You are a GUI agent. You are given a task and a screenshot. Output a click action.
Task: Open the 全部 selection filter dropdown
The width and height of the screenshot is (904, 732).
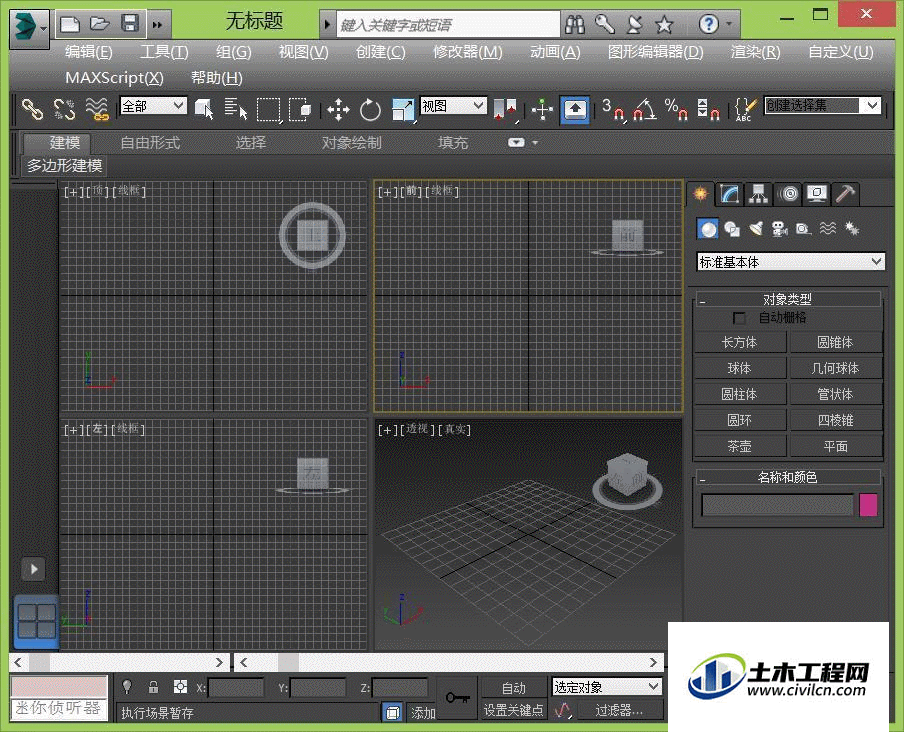pyautogui.click(x=179, y=105)
